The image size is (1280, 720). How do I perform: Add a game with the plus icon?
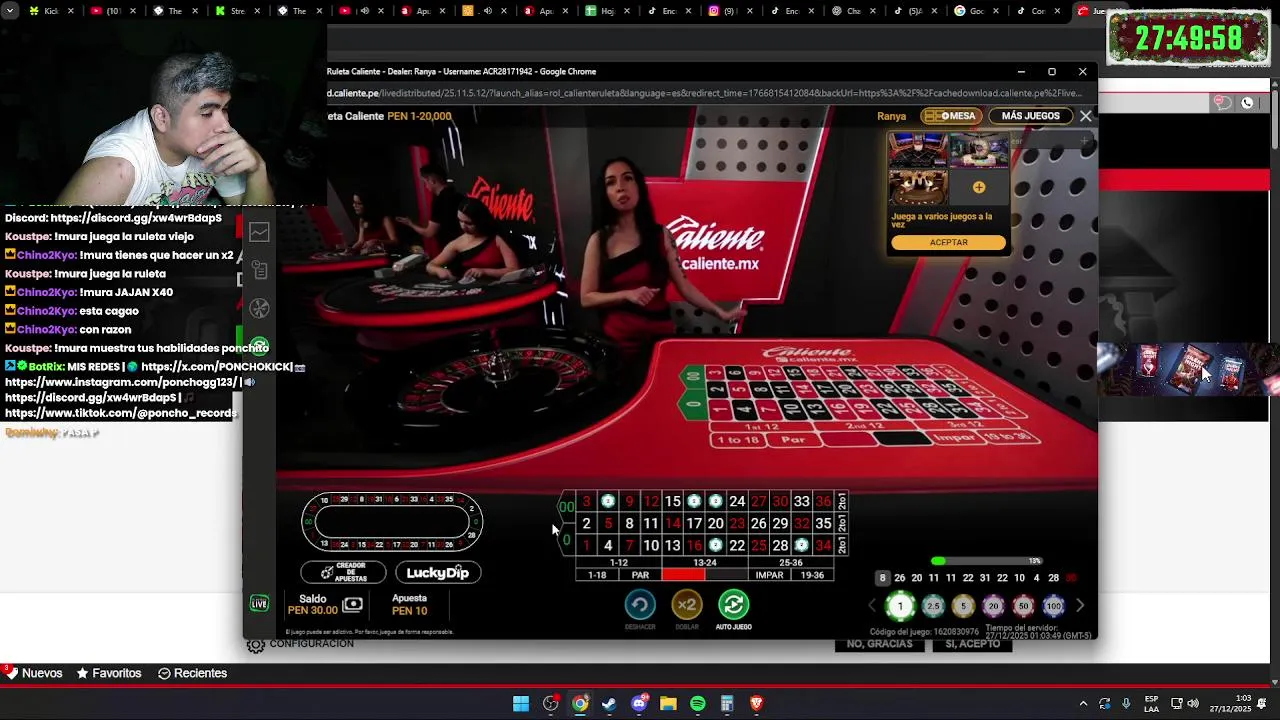pyautogui.click(x=978, y=187)
